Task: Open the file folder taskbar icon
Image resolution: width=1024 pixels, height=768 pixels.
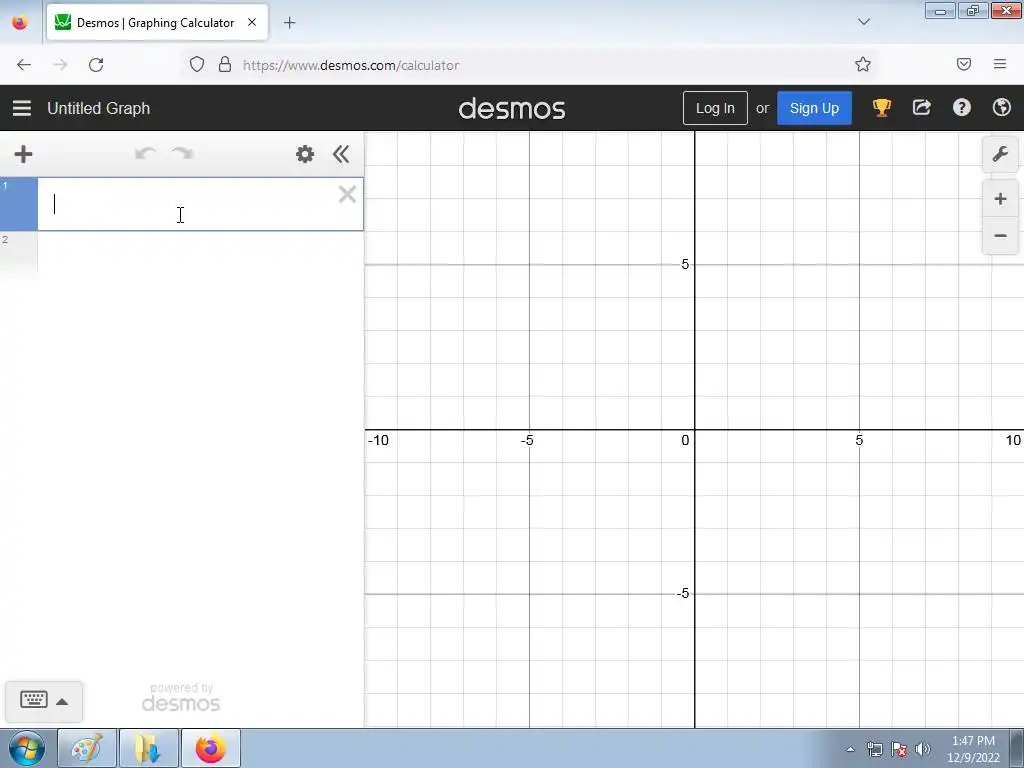Action: (148, 748)
